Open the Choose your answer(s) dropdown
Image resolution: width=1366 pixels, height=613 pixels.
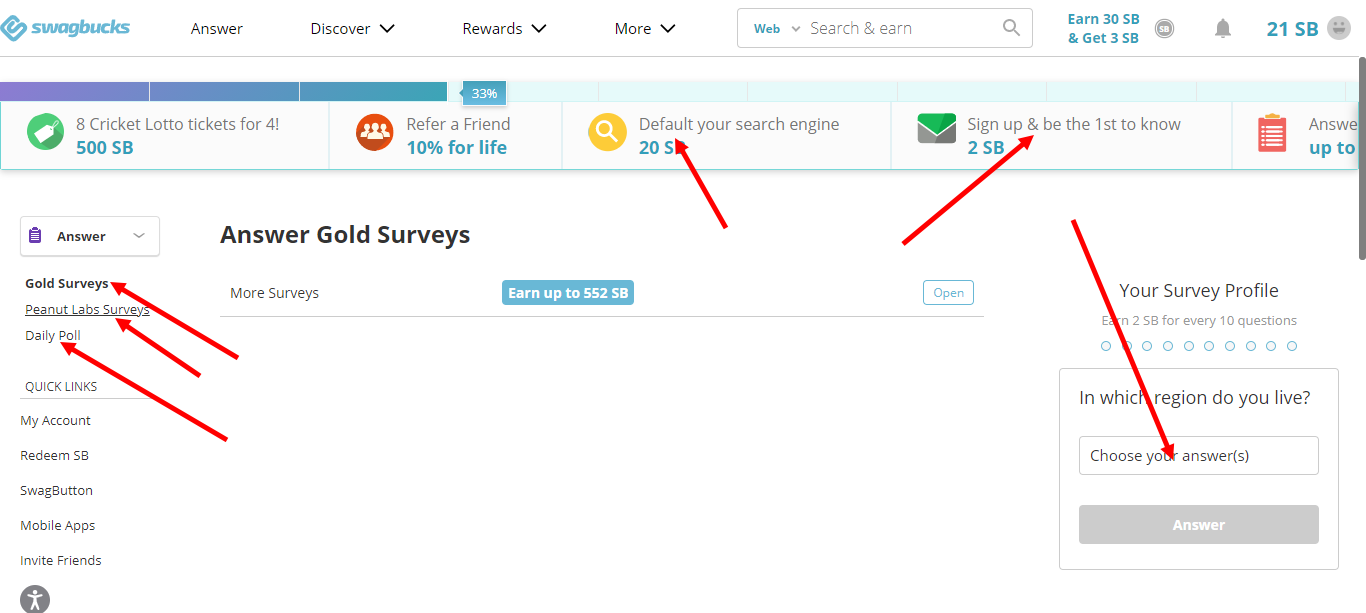pos(1199,455)
